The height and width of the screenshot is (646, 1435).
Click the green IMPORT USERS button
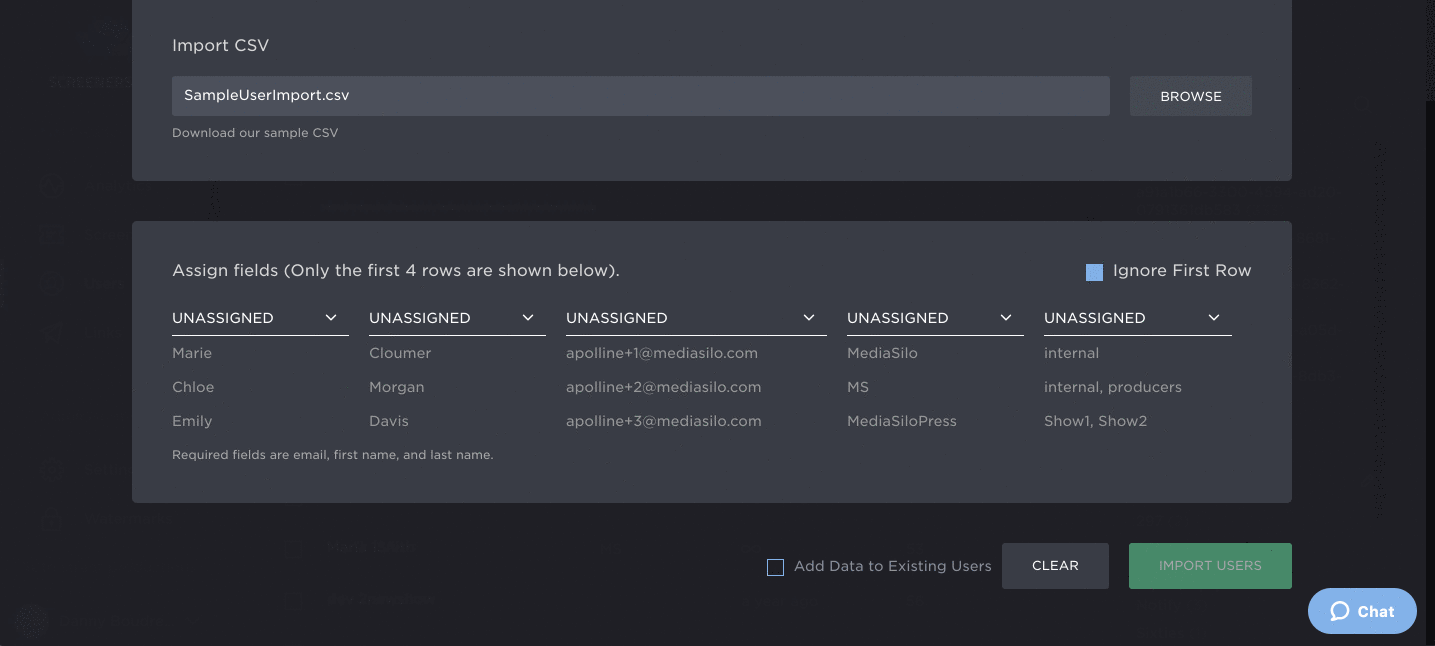tap(1209, 566)
